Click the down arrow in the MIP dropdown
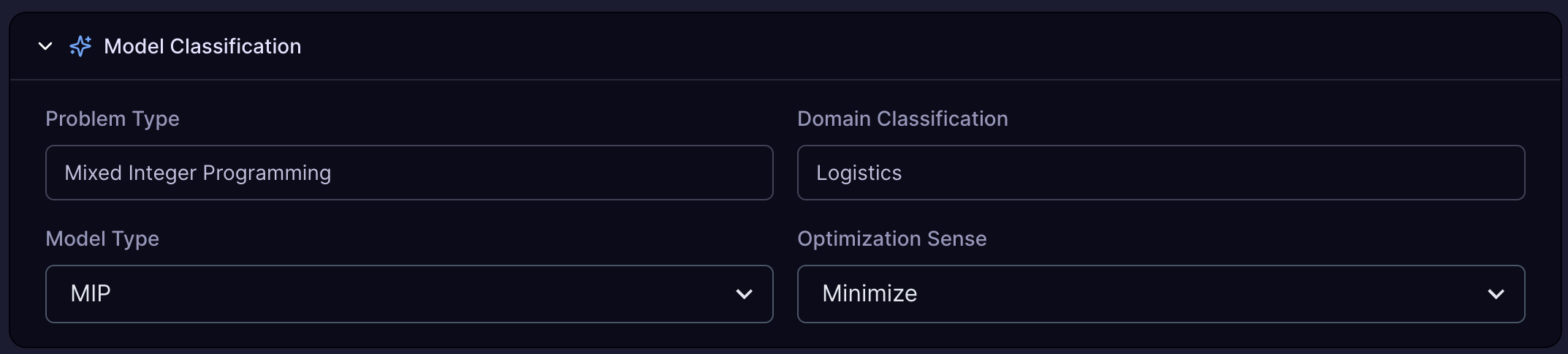This screenshot has width=1568, height=354. (744, 294)
